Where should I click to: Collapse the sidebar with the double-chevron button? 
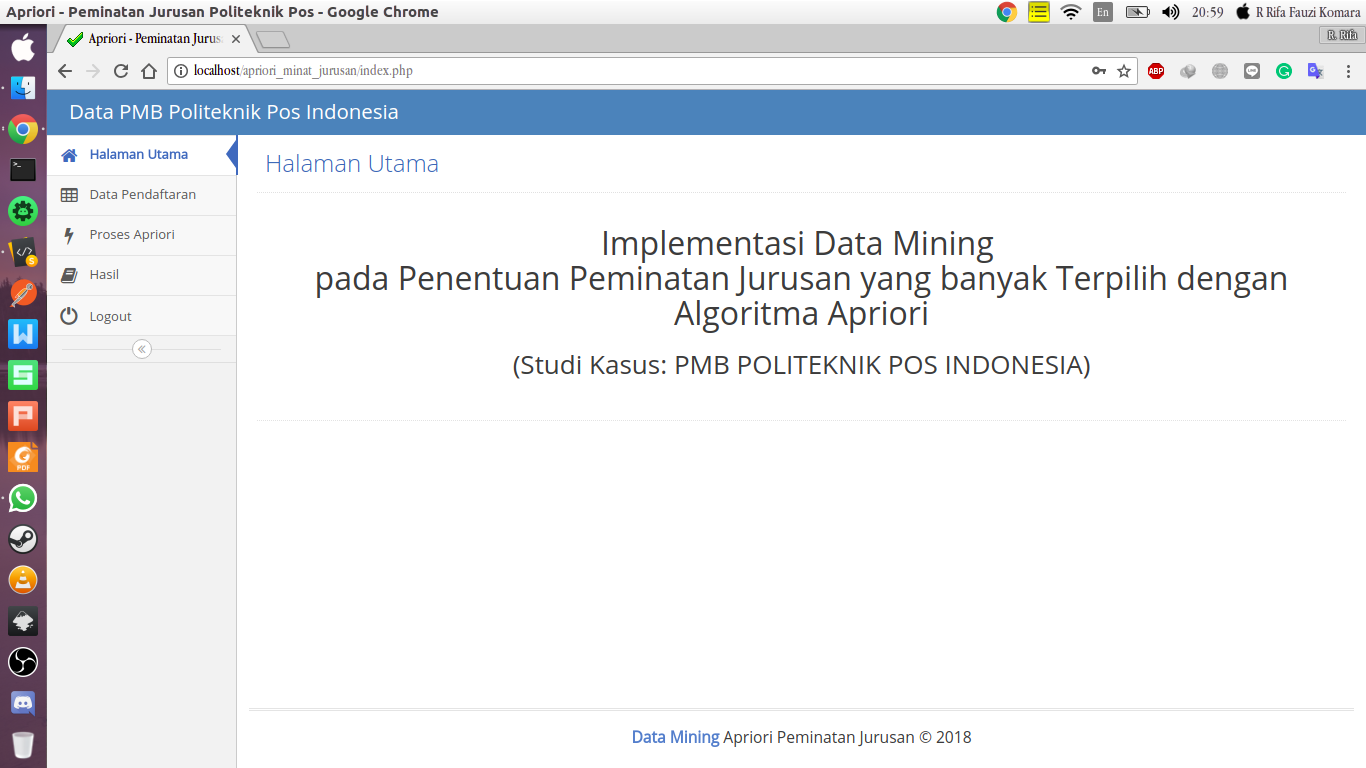click(x=142, y=349)
